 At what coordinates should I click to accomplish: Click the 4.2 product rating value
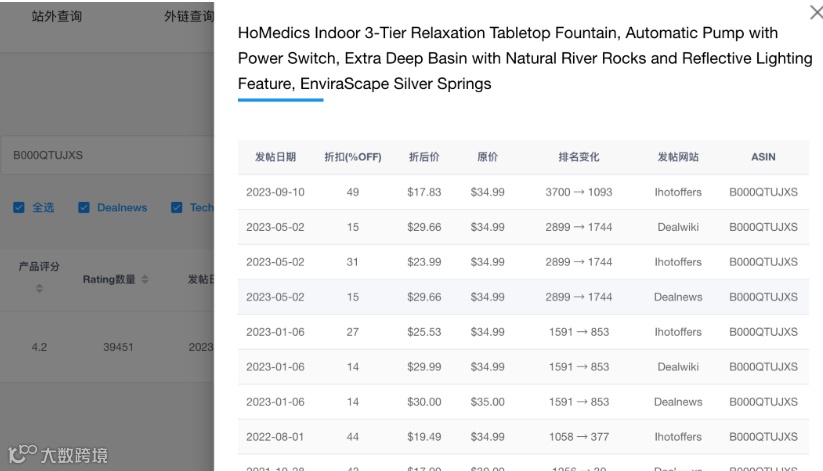39,347
